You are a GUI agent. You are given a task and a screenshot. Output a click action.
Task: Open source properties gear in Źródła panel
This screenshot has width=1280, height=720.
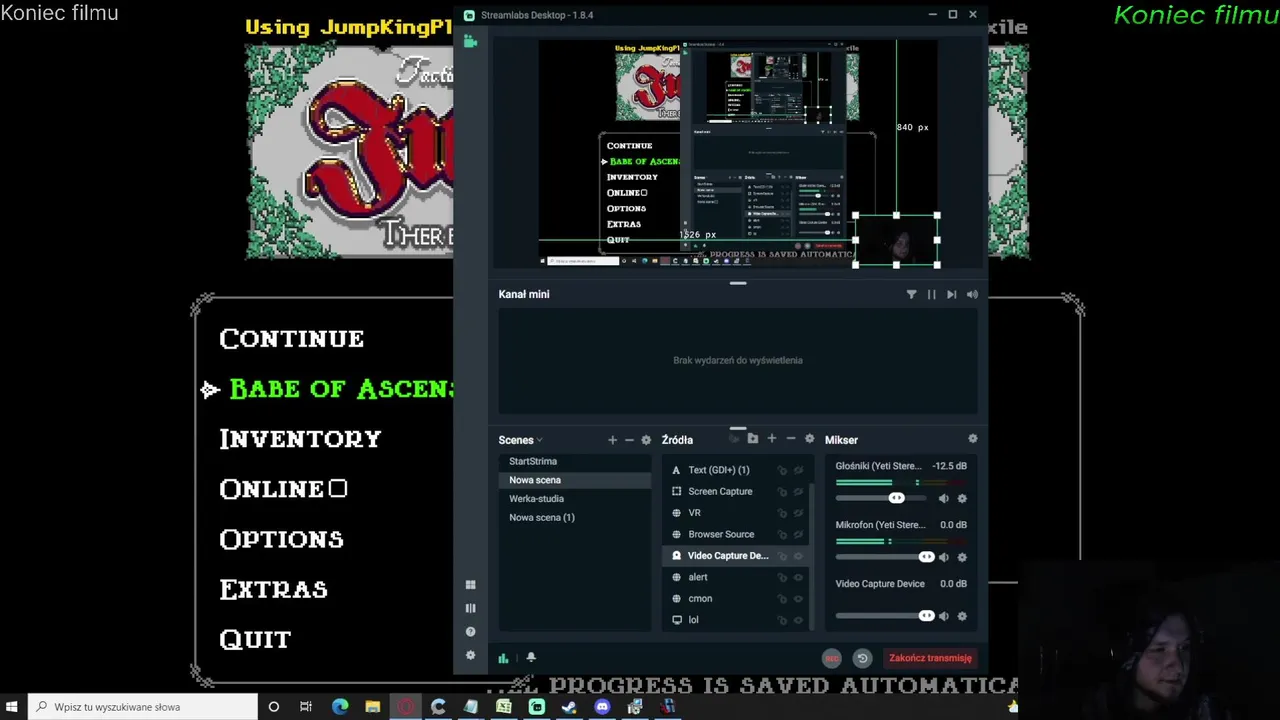click(x=809, y=439)
